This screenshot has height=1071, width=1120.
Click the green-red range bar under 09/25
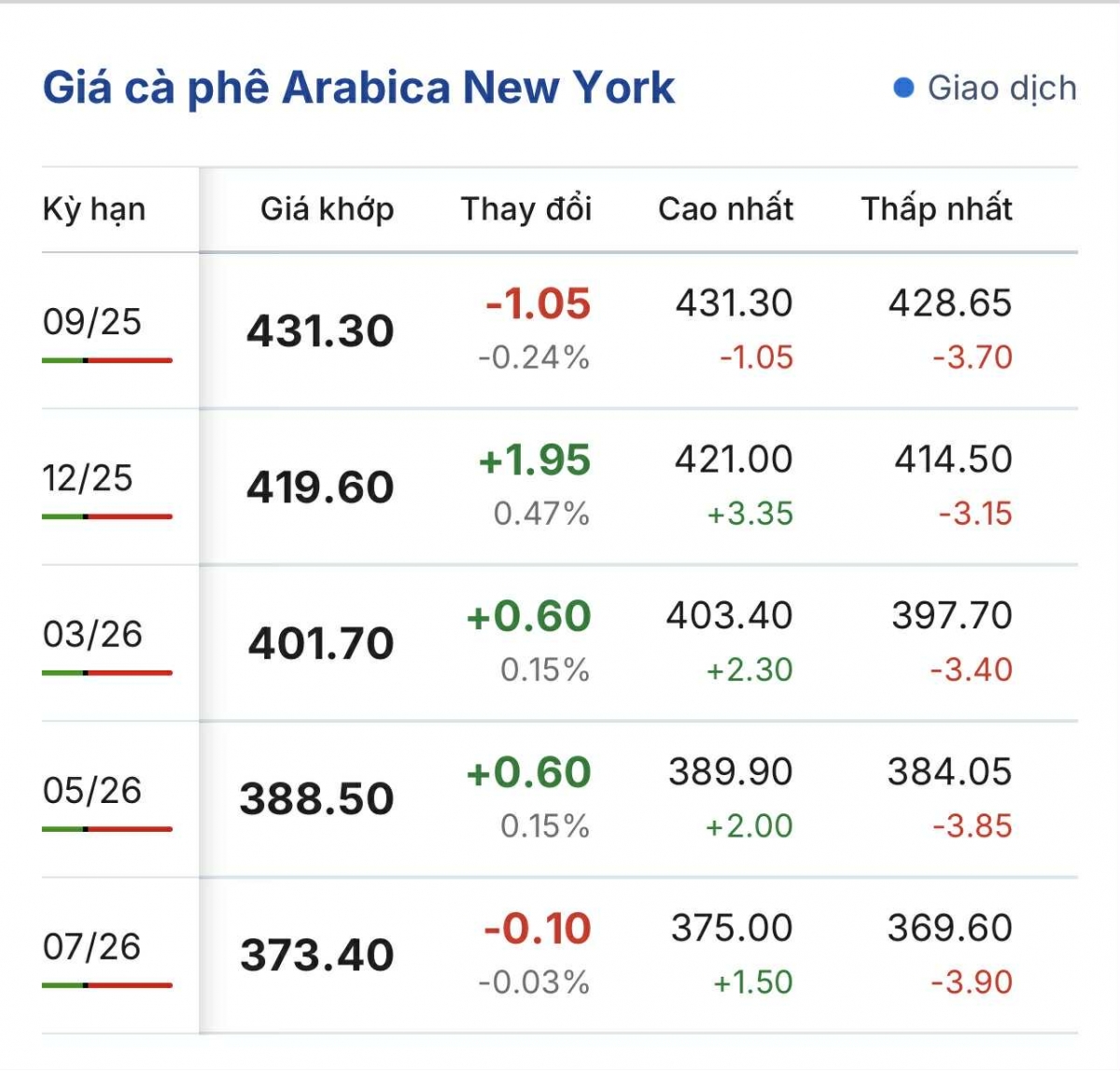point(107,359)
